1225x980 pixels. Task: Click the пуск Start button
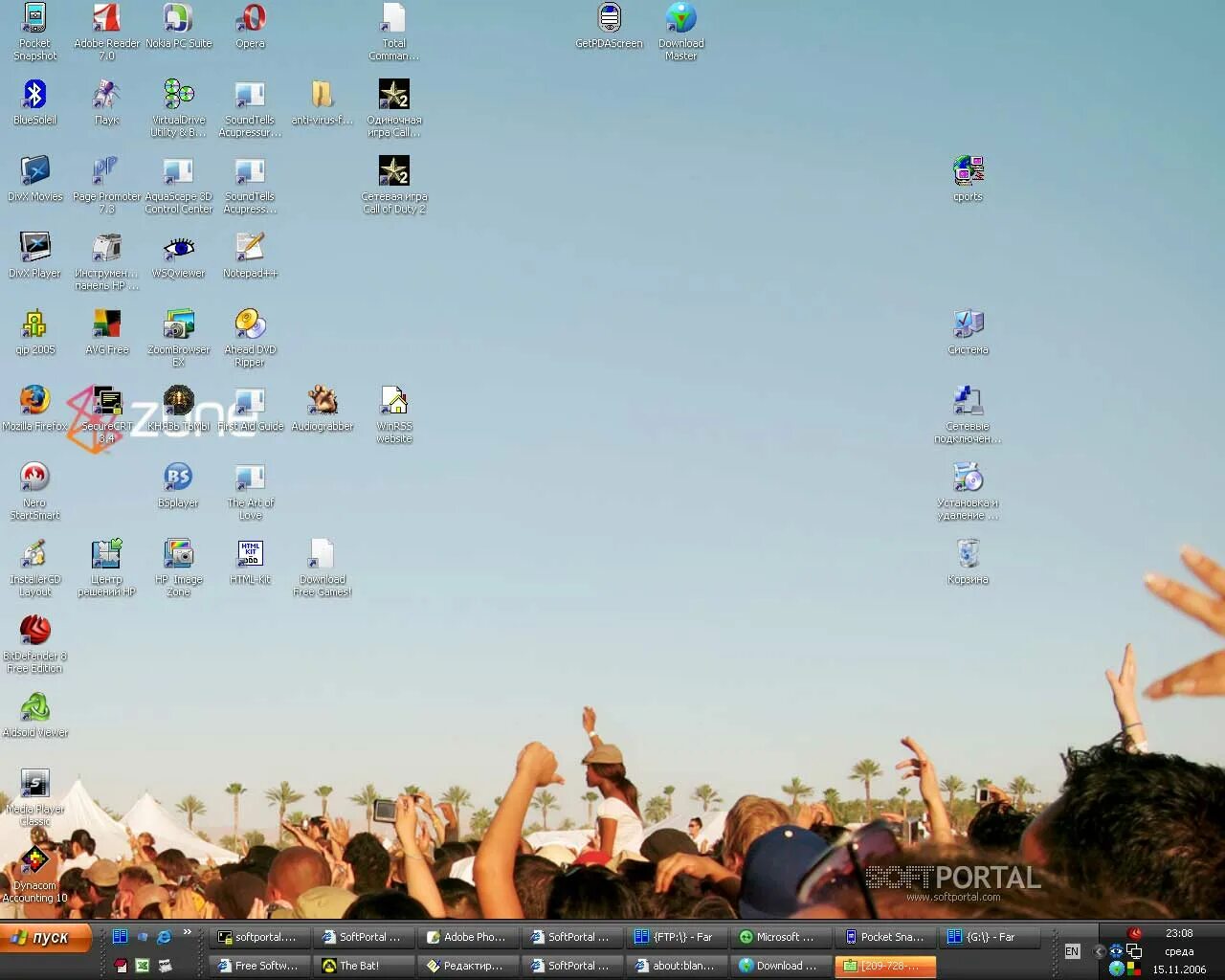(46, 938)
